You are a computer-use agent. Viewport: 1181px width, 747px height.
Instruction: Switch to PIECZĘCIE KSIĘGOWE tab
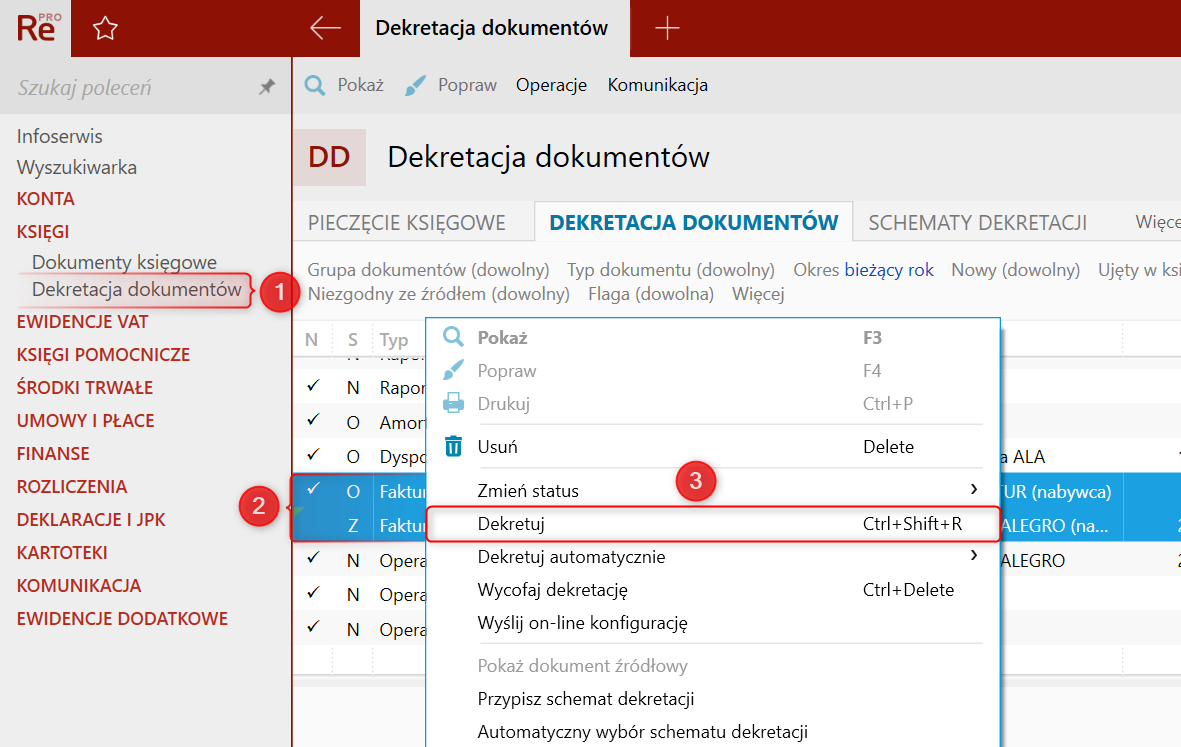coord(407,223)
